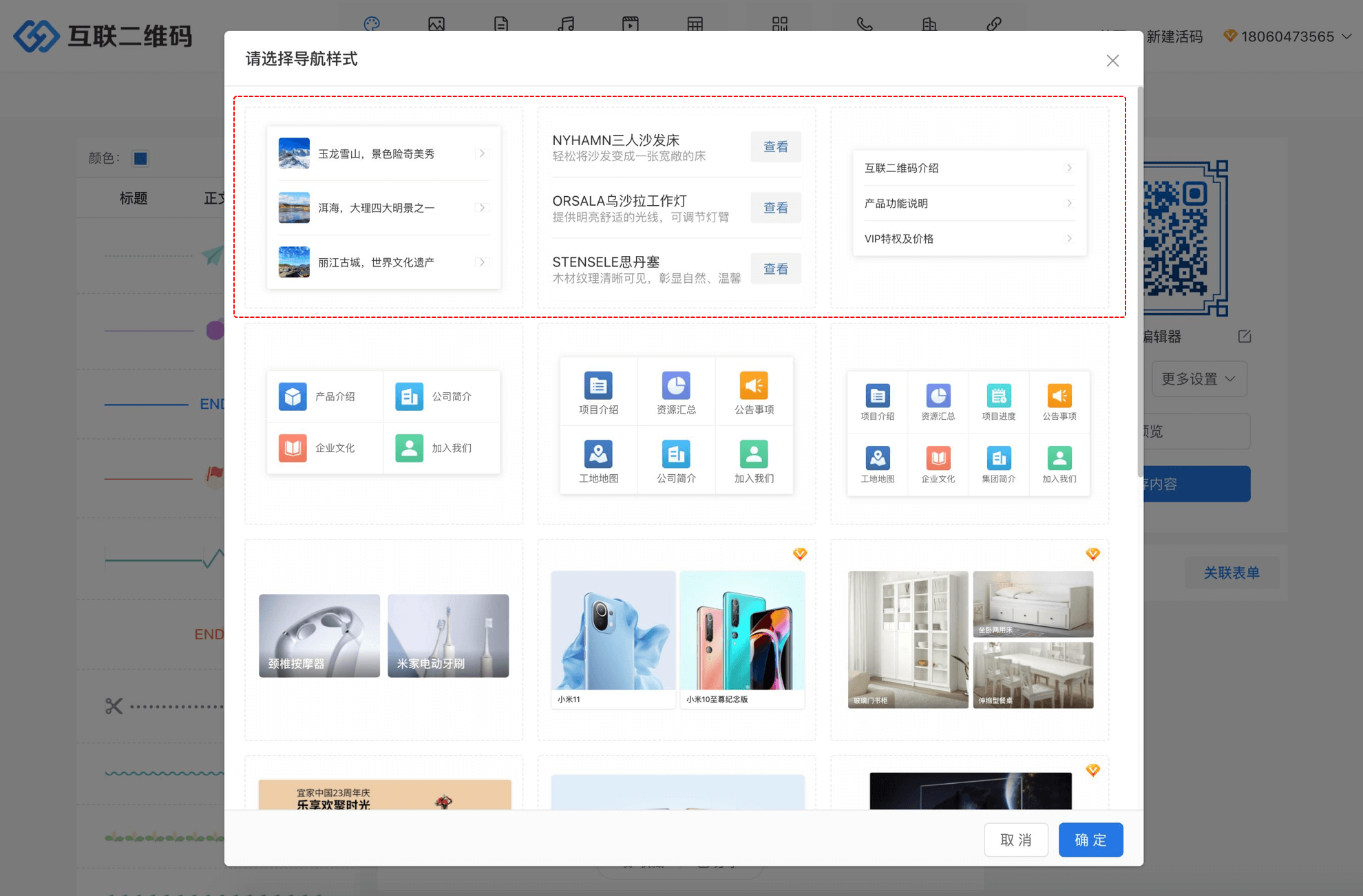
Task: Click the 企业文化 book icon in four-grid
Action: [293, 448]
